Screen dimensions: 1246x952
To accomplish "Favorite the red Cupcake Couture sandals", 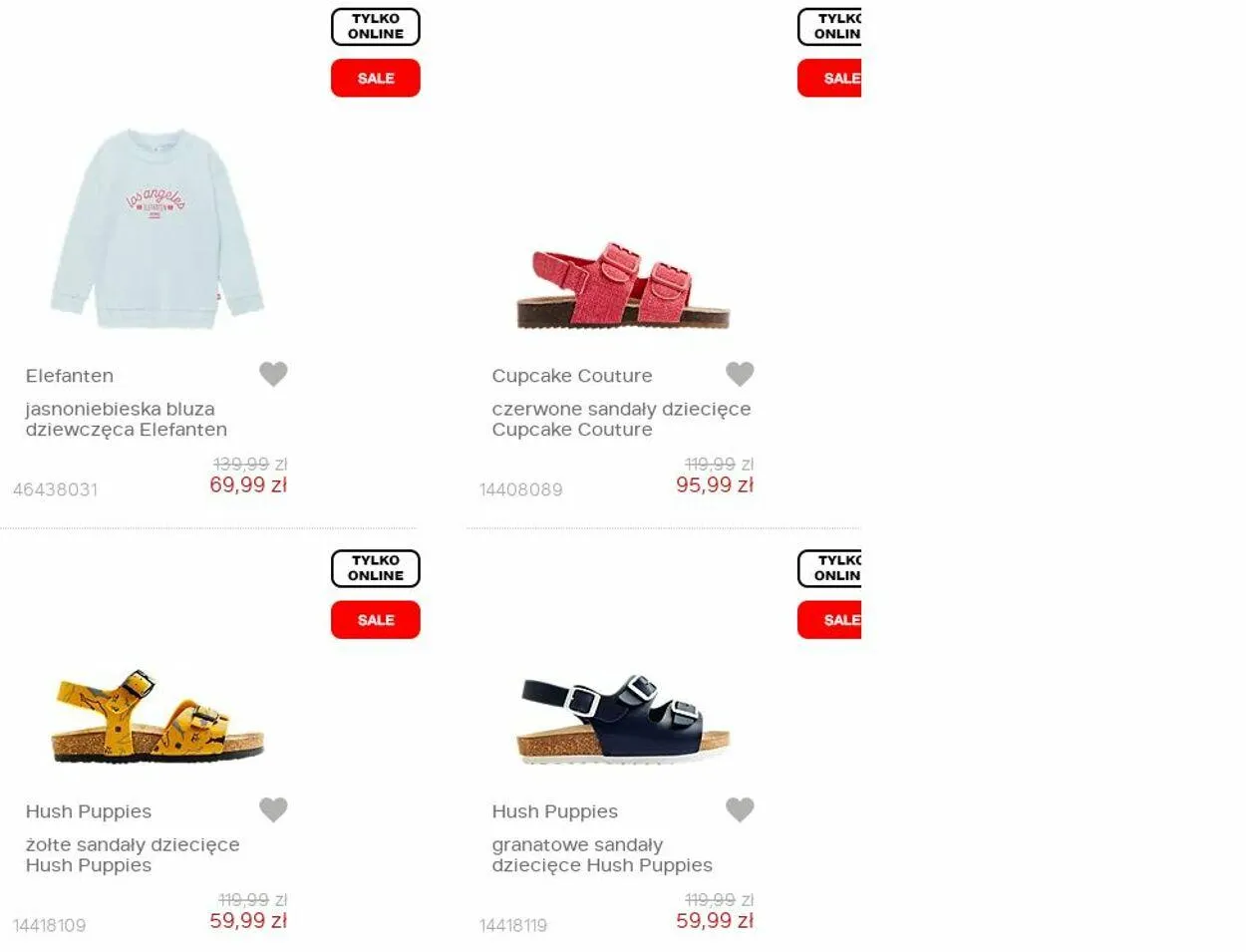I will pos(740,374).
